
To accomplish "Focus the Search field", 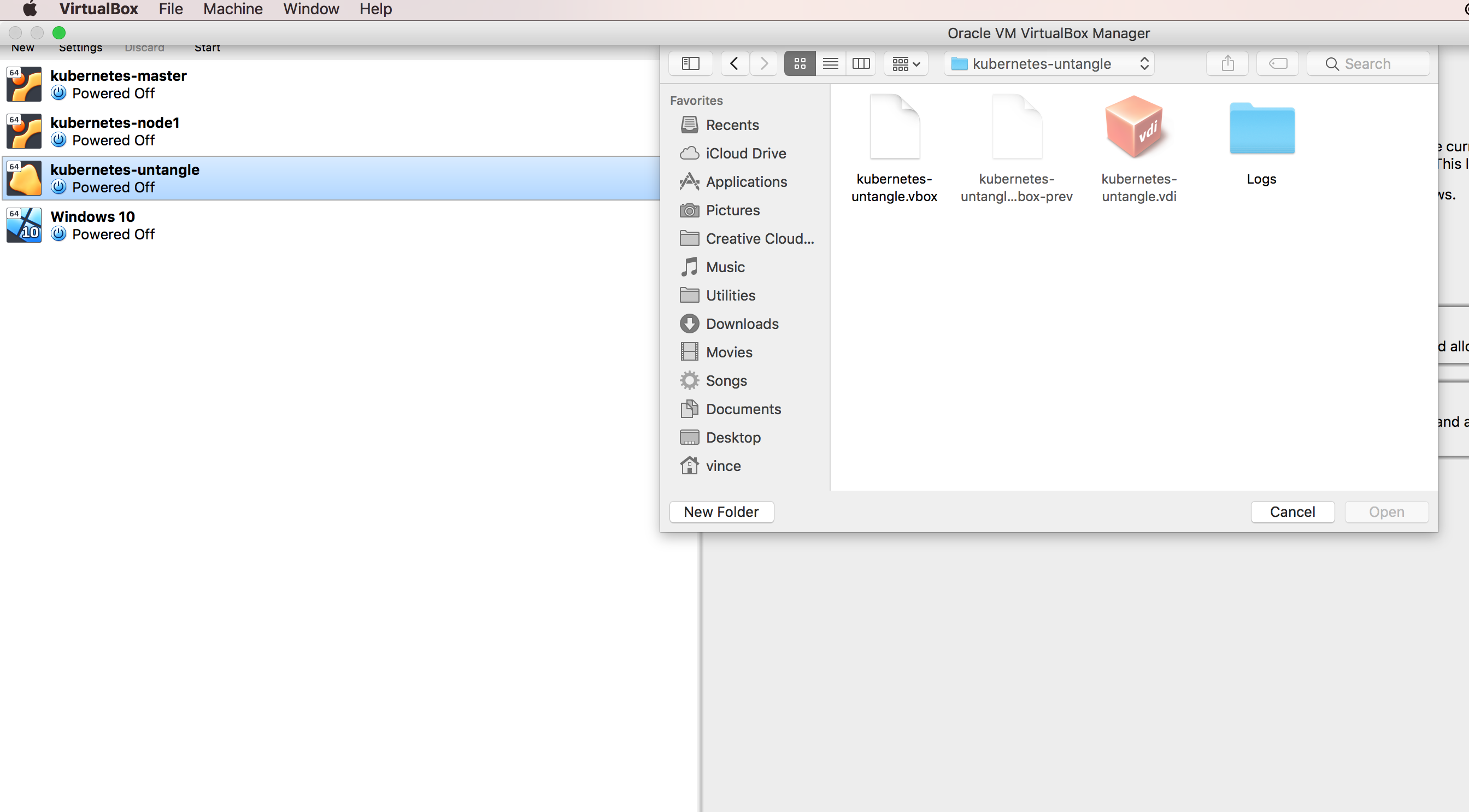I will [1368, 63].
